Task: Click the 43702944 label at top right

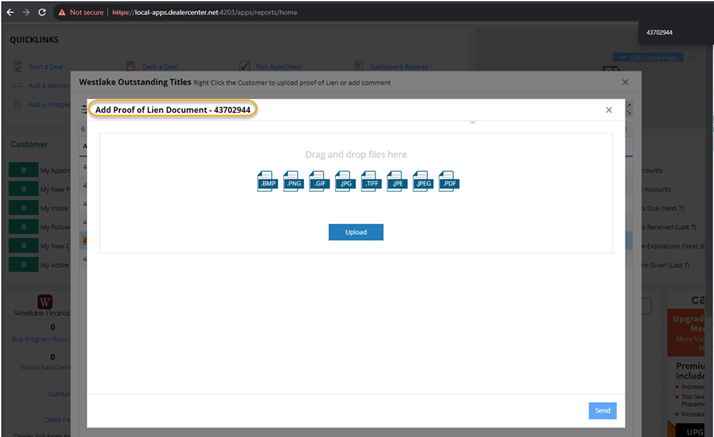Action: pyautogui.click(x=659, y=32)
